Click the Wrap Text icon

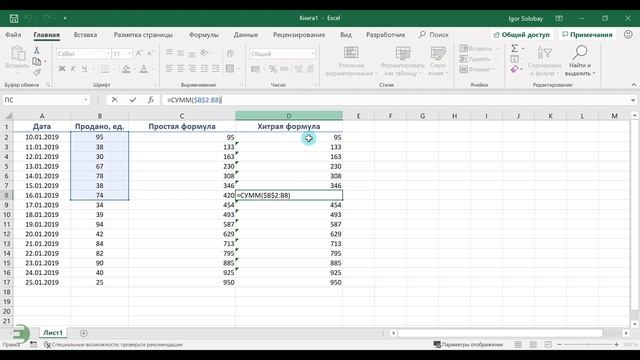[230, 53]
